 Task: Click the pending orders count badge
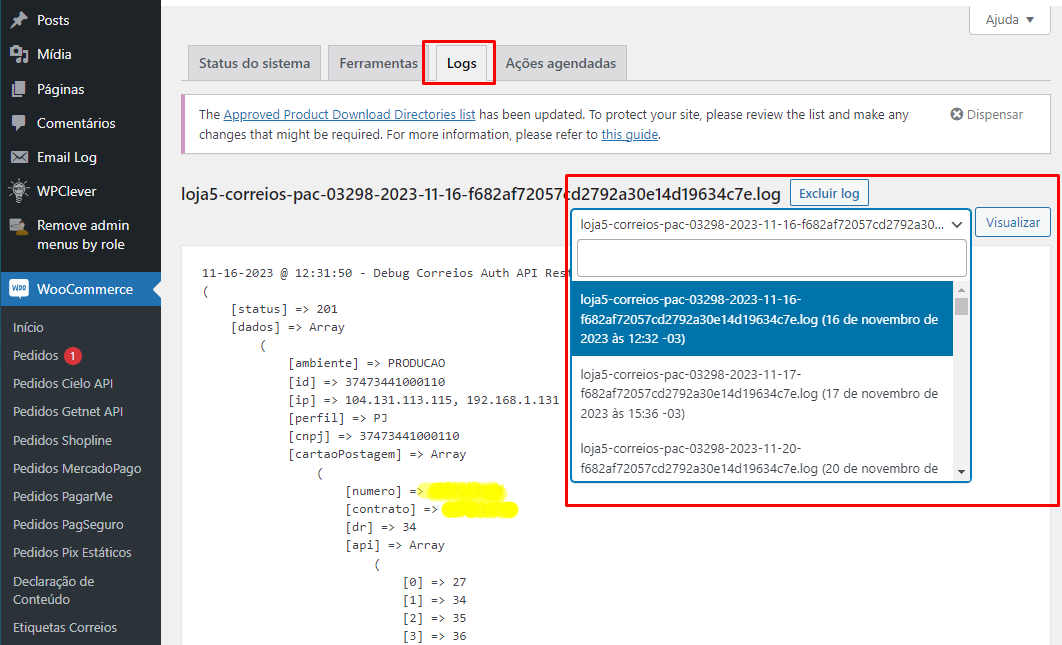coord(72,356)
